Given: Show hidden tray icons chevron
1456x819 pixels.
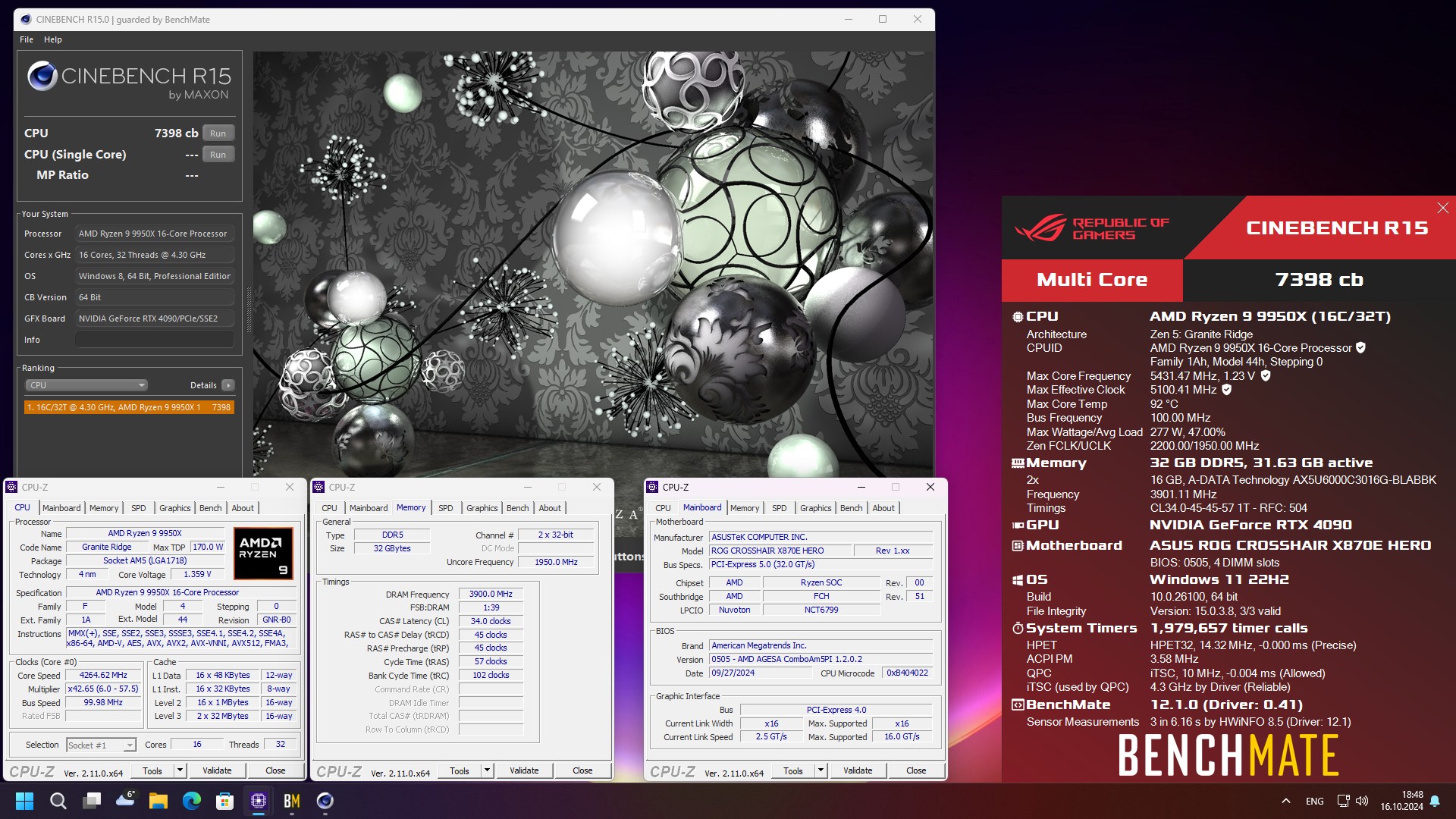Looking at the screenshot, I should coord(1286,801).
